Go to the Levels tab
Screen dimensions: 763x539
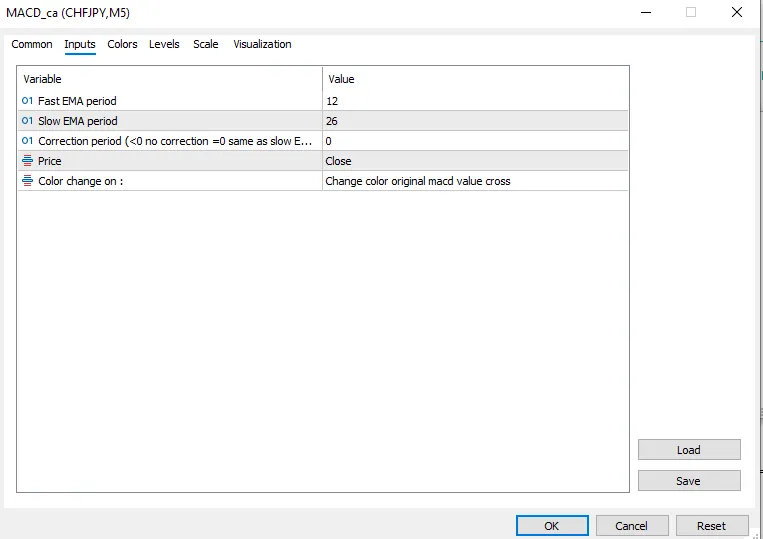pos(164,44)
